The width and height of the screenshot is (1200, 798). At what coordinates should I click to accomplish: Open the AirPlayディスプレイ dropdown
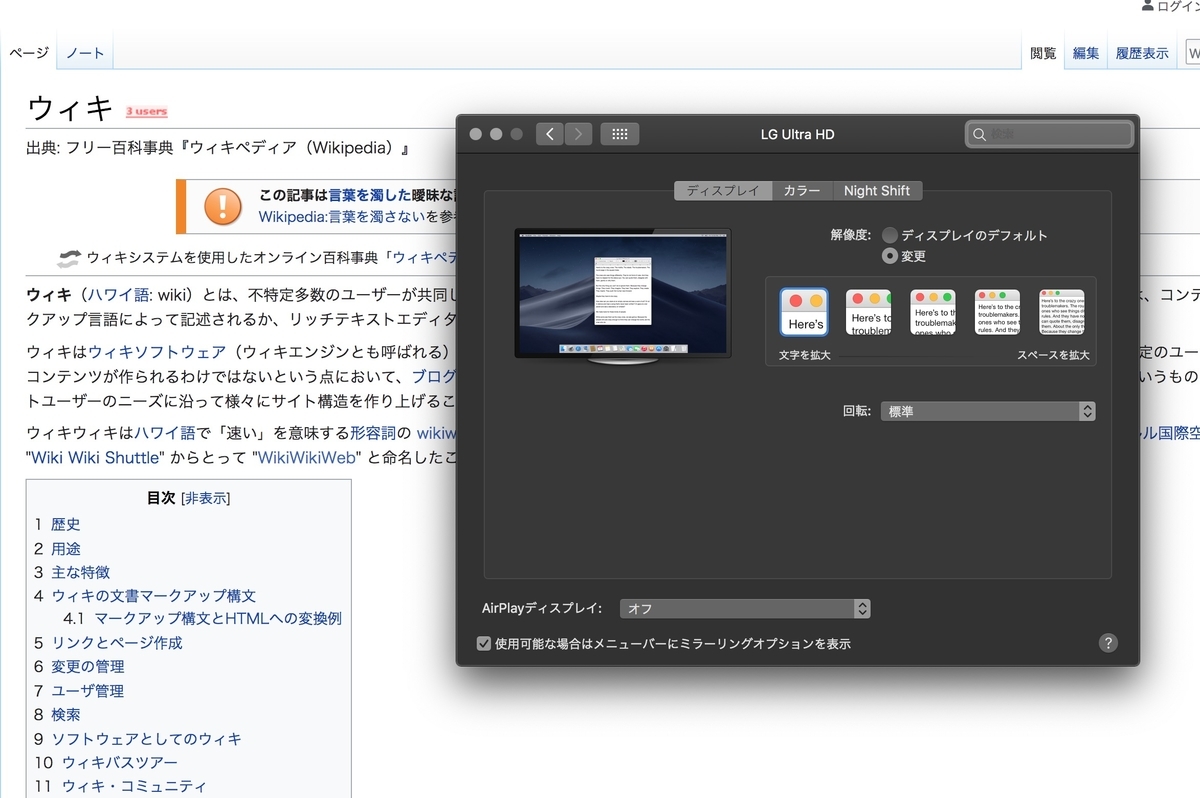(745, 608)
